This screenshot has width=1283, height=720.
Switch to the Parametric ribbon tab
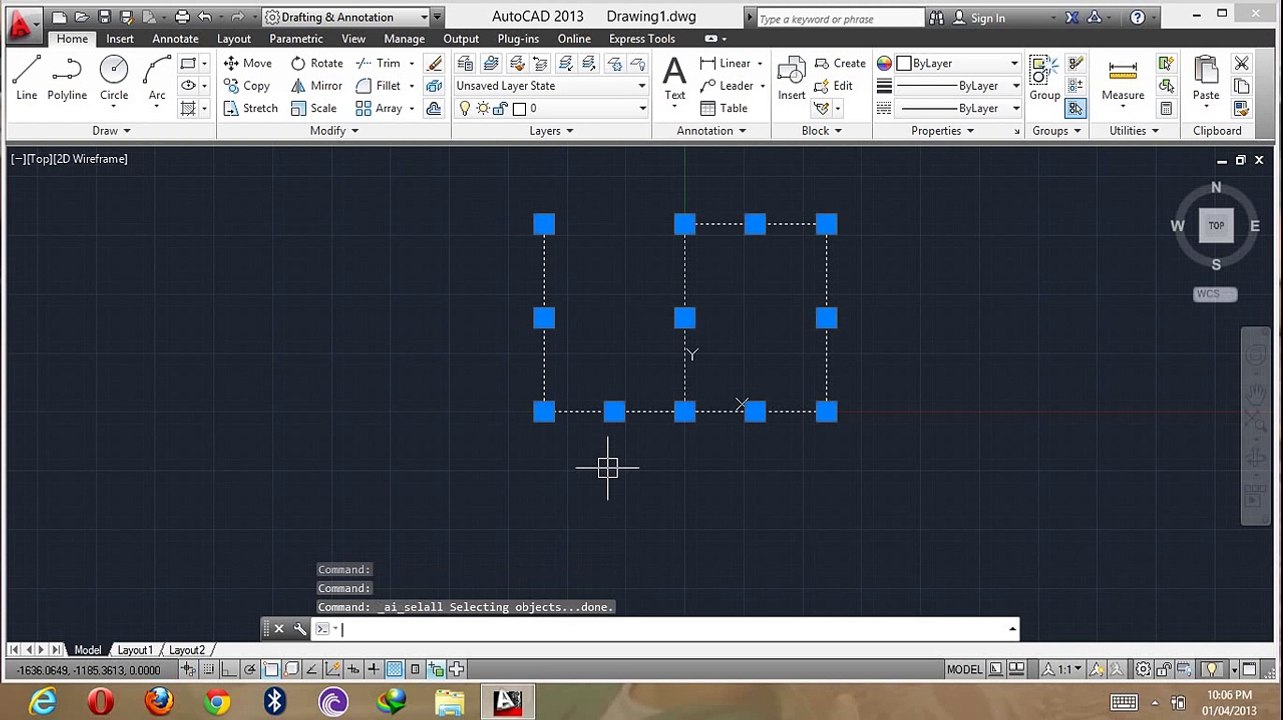tap(296, 39)
